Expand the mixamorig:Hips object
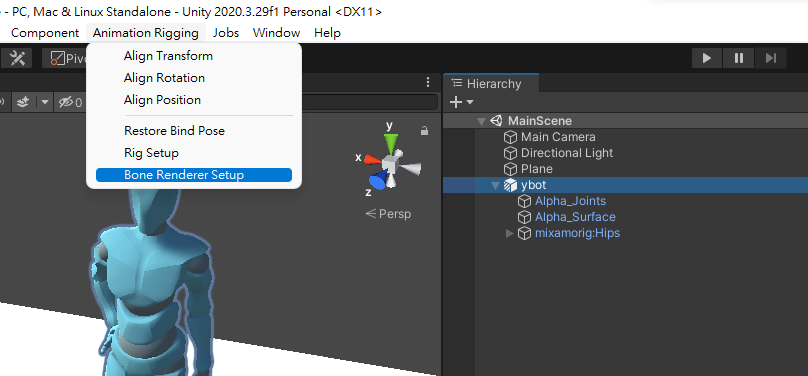Image resolution: width=808 pixels, height=376 pixels. (510, 233)
